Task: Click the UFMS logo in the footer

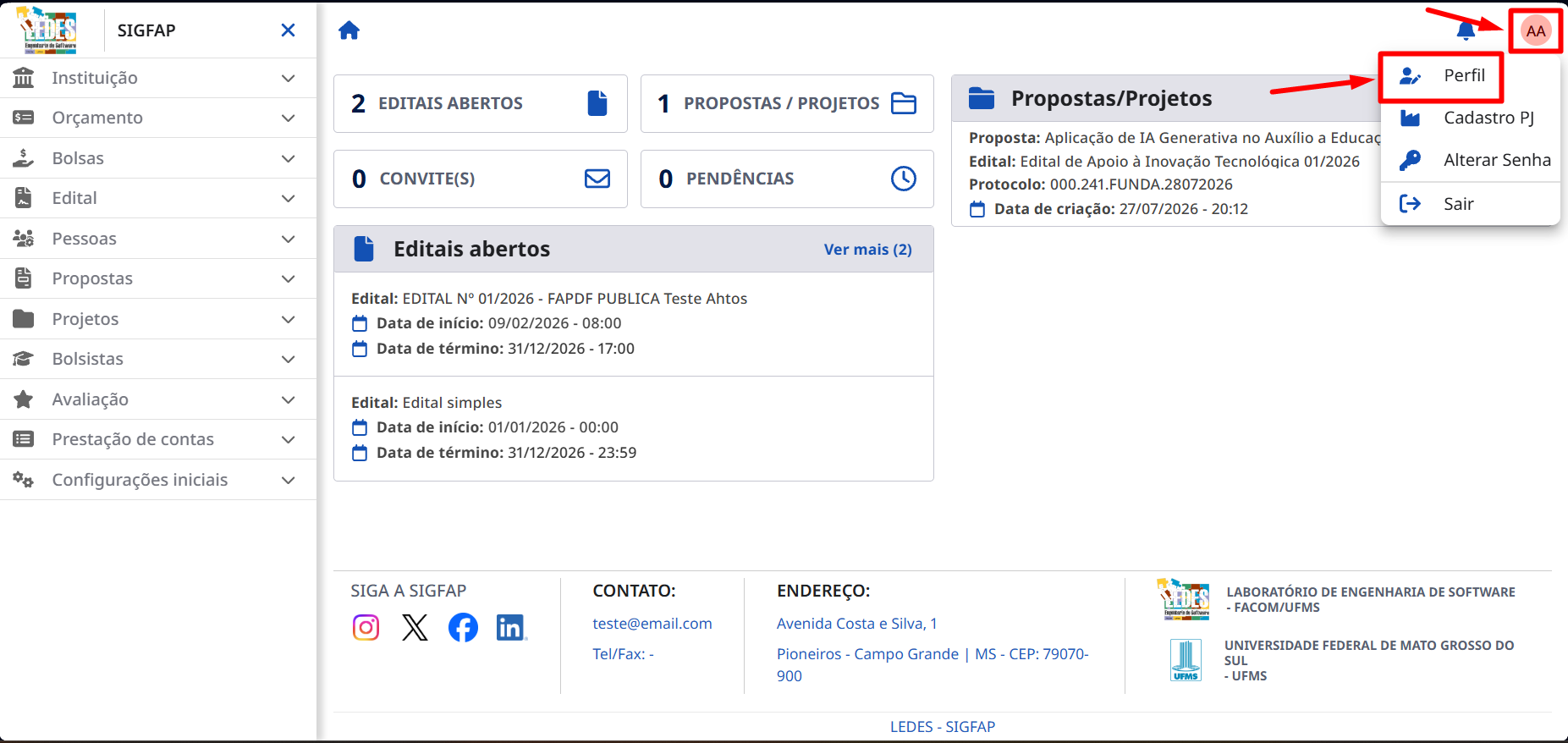Action: point(1186,660)
